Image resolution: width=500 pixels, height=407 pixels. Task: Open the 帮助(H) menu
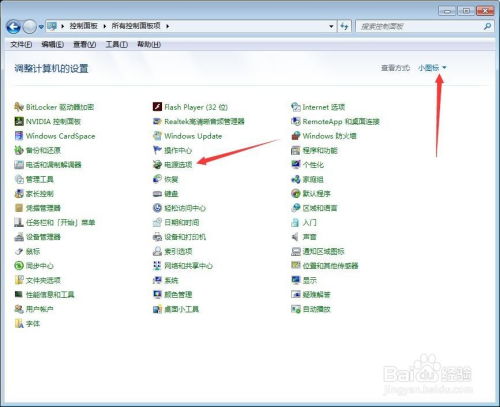click(149, 44)
